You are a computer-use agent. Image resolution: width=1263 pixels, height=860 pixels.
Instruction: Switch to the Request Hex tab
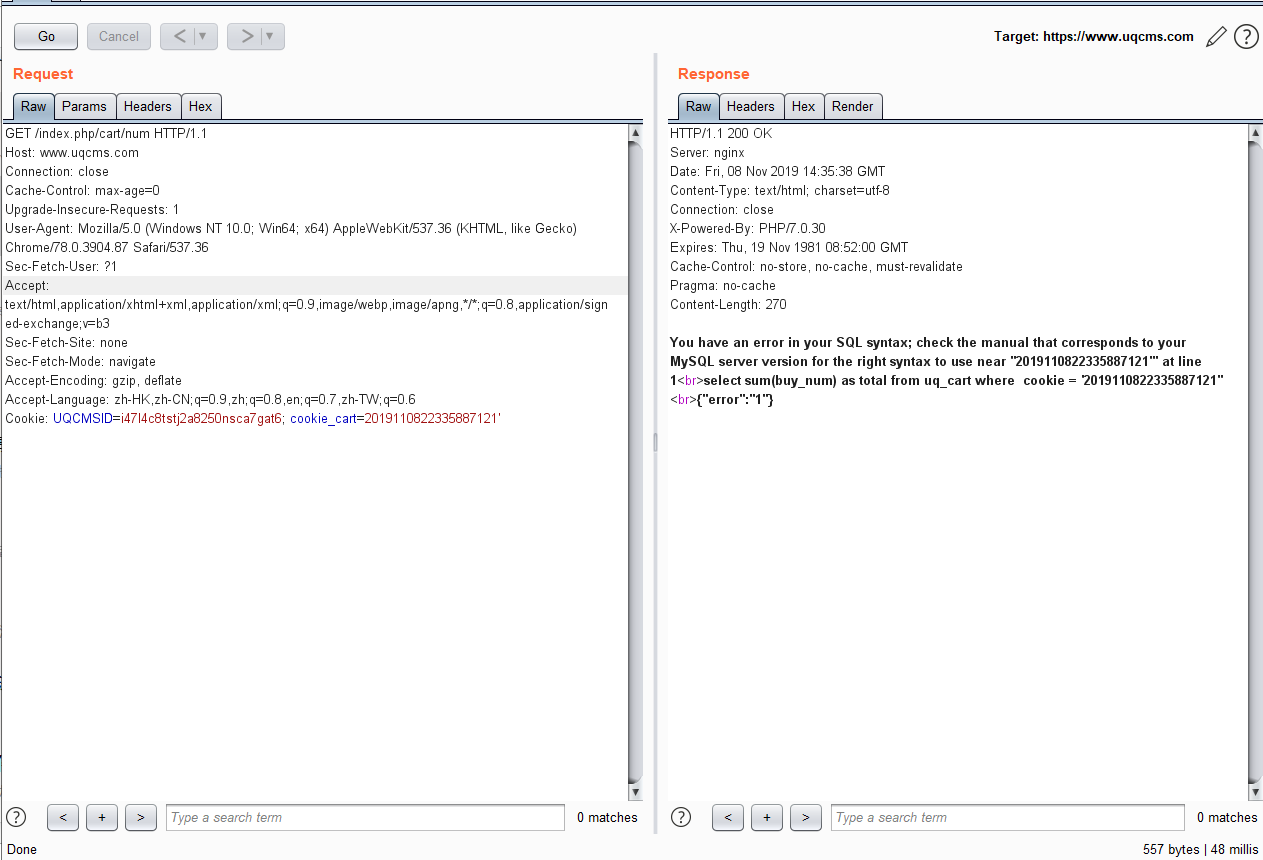click(201, 106)
